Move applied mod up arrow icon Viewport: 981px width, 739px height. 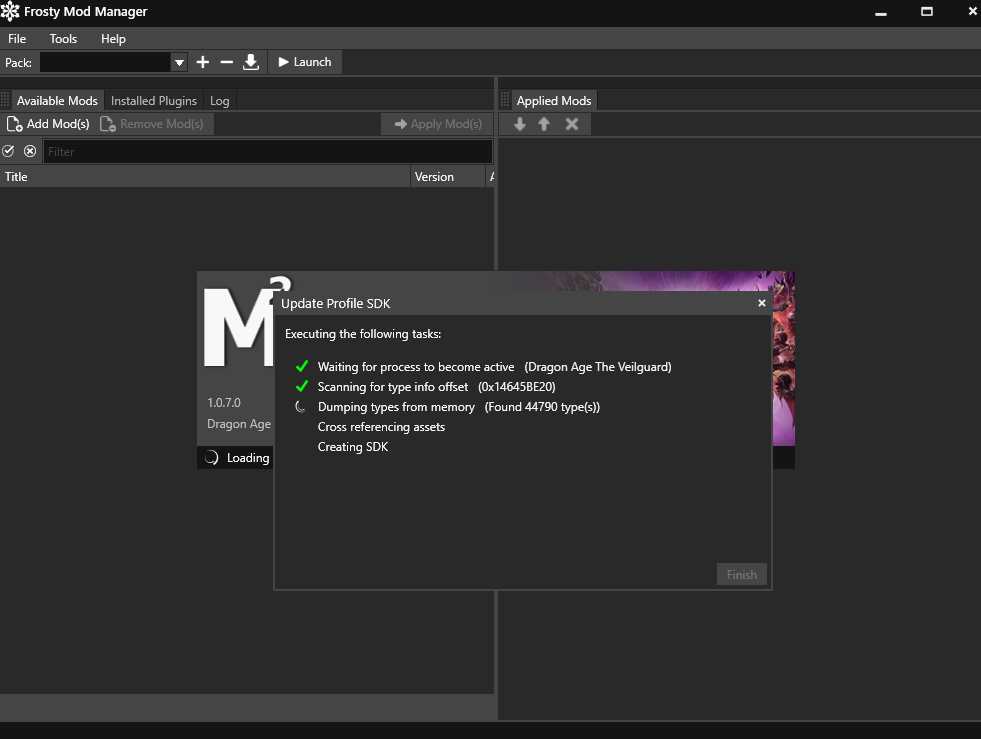(x=544, y=124)
